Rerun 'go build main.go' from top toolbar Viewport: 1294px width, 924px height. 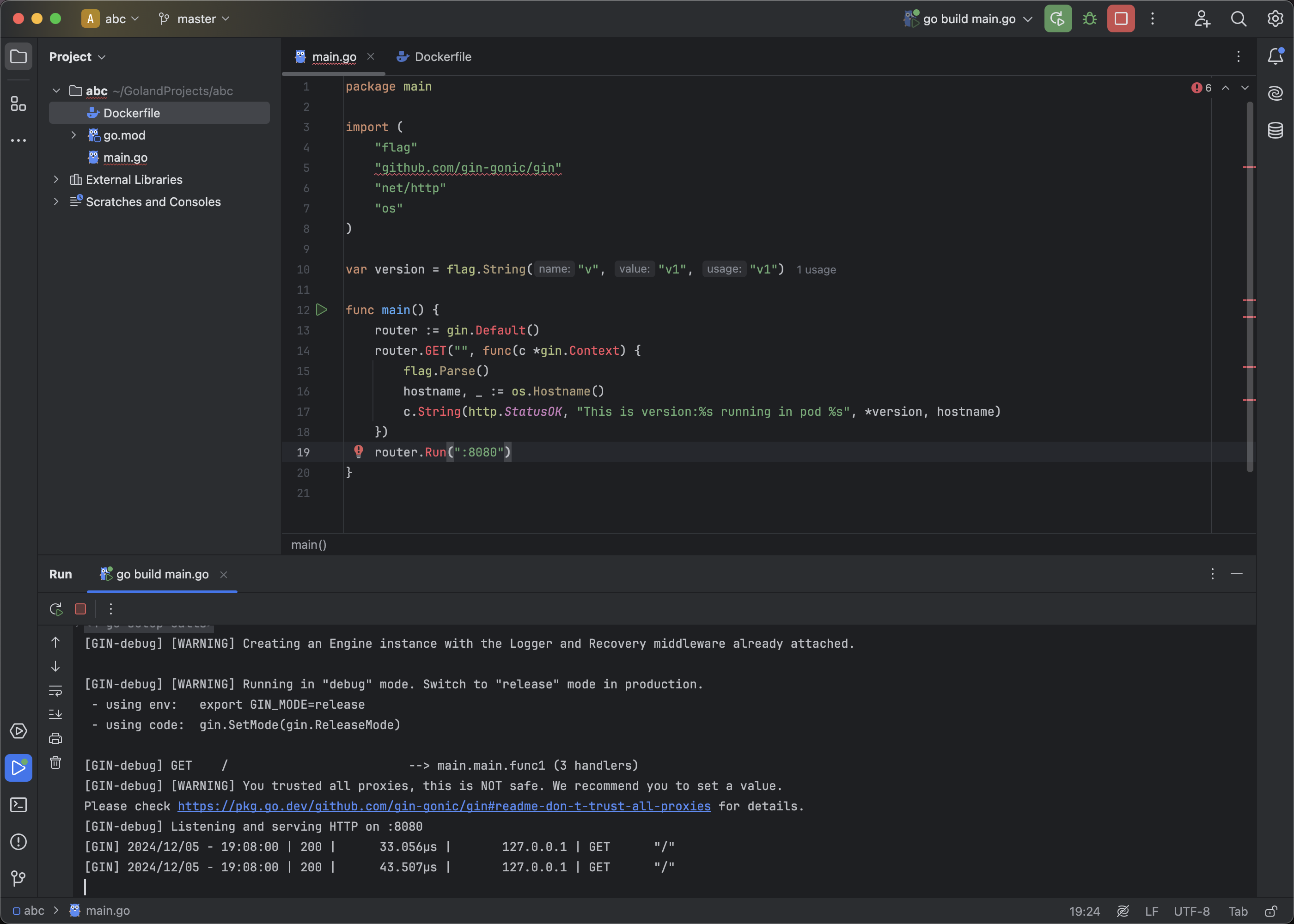(1058, 19)
